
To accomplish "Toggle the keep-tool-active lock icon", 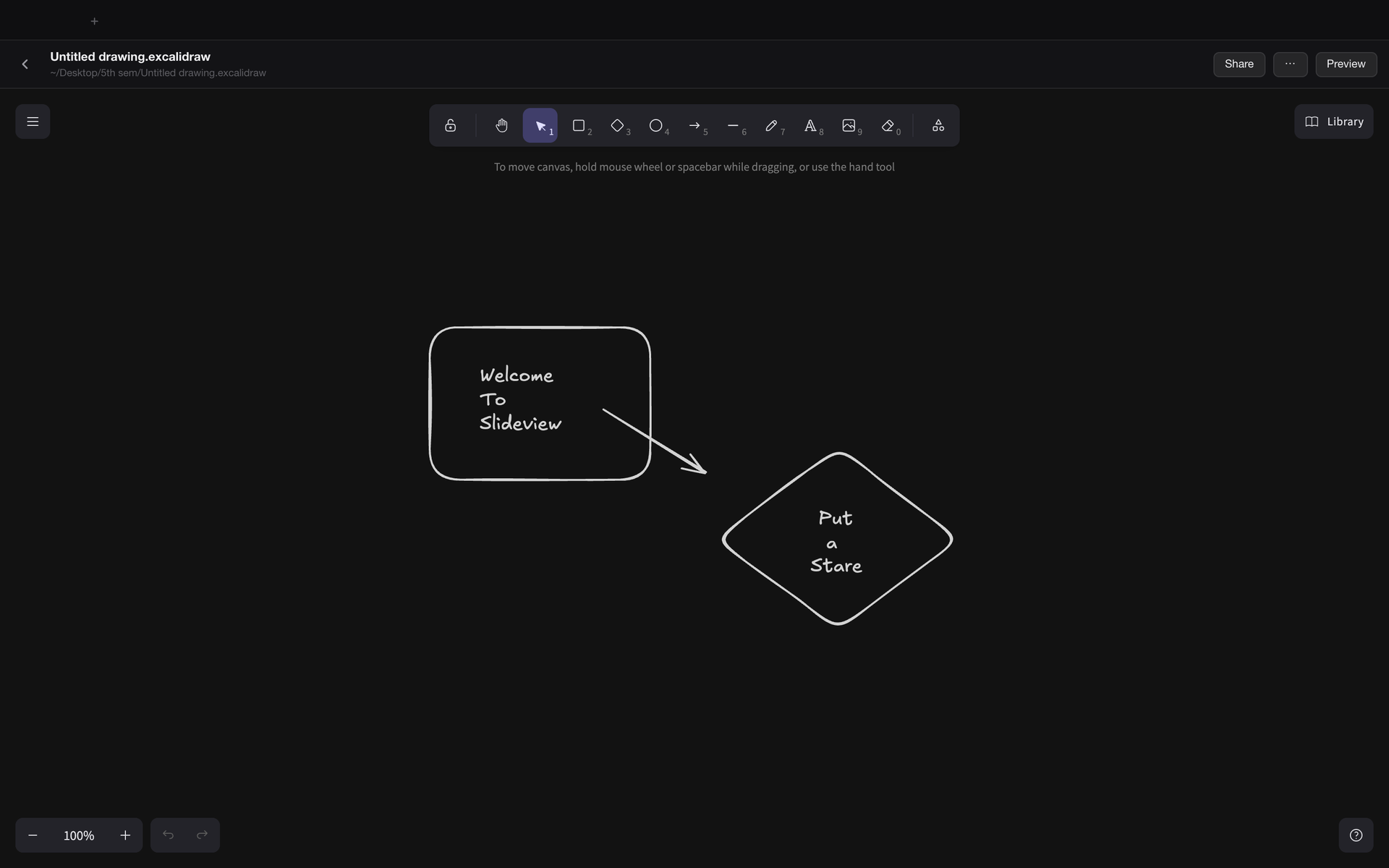I will (450, 126).
